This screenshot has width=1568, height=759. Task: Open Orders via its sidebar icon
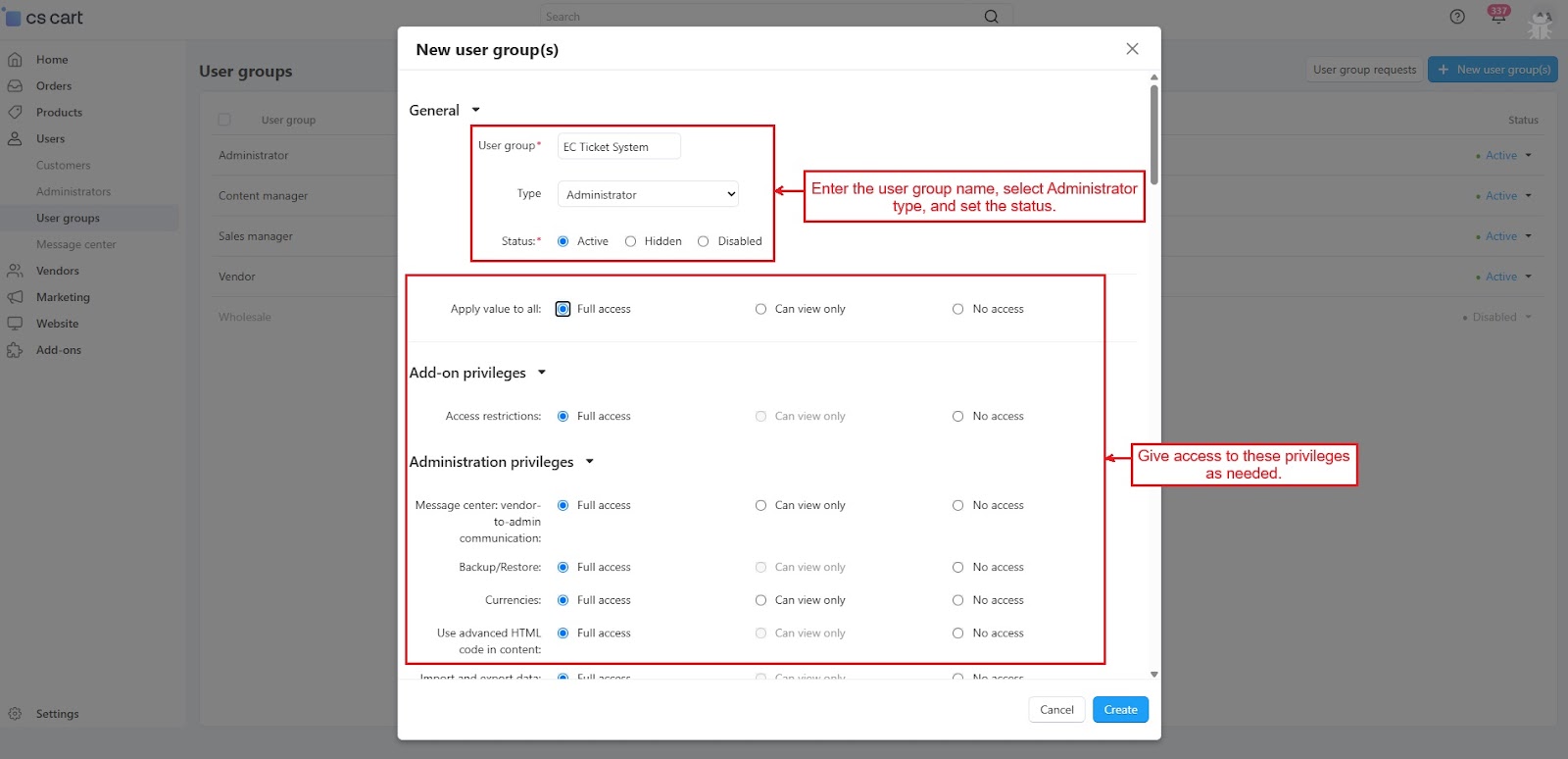pyautogui.click(x=15, y=86)
